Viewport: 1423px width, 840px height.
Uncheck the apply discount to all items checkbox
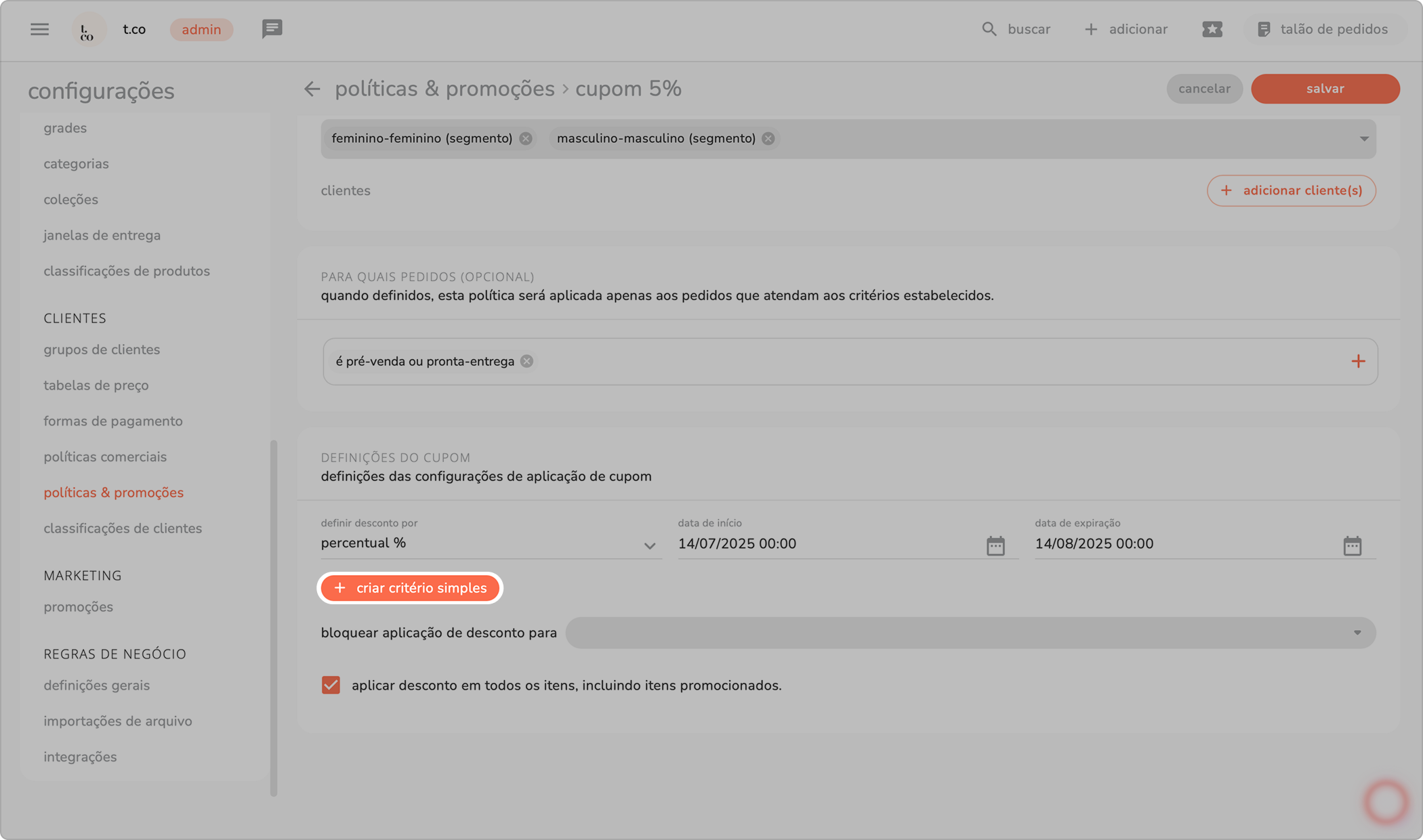tap(331, 685)
